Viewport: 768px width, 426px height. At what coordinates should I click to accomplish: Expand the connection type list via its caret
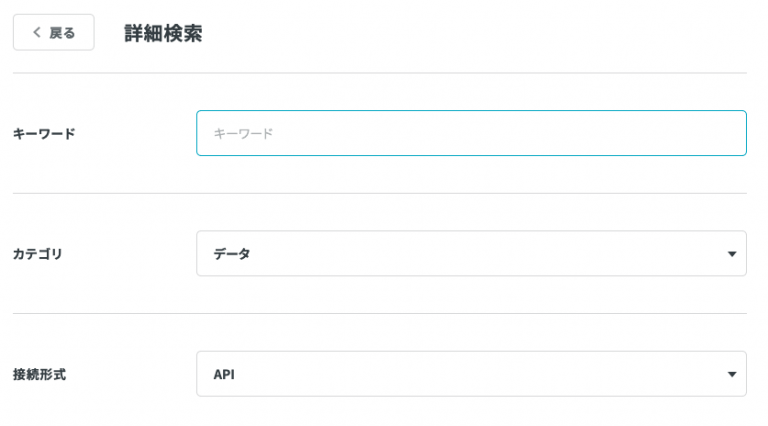pyautogui.click(x=732, y=375)
